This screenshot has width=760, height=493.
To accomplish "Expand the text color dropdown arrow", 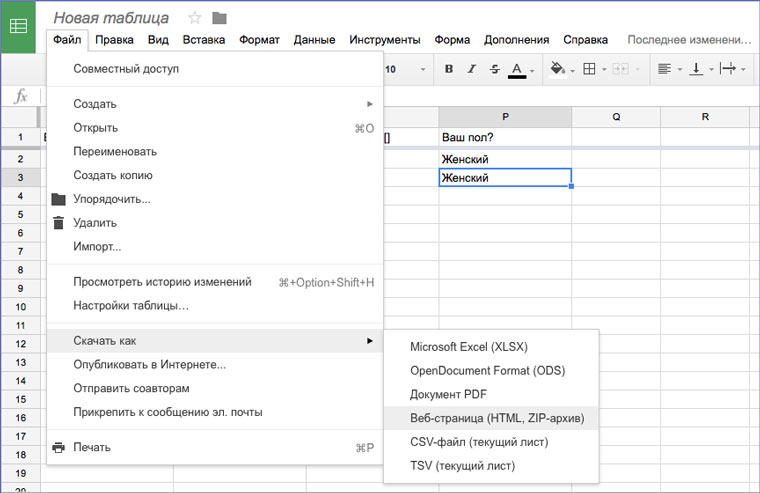I will coord(532,70).
